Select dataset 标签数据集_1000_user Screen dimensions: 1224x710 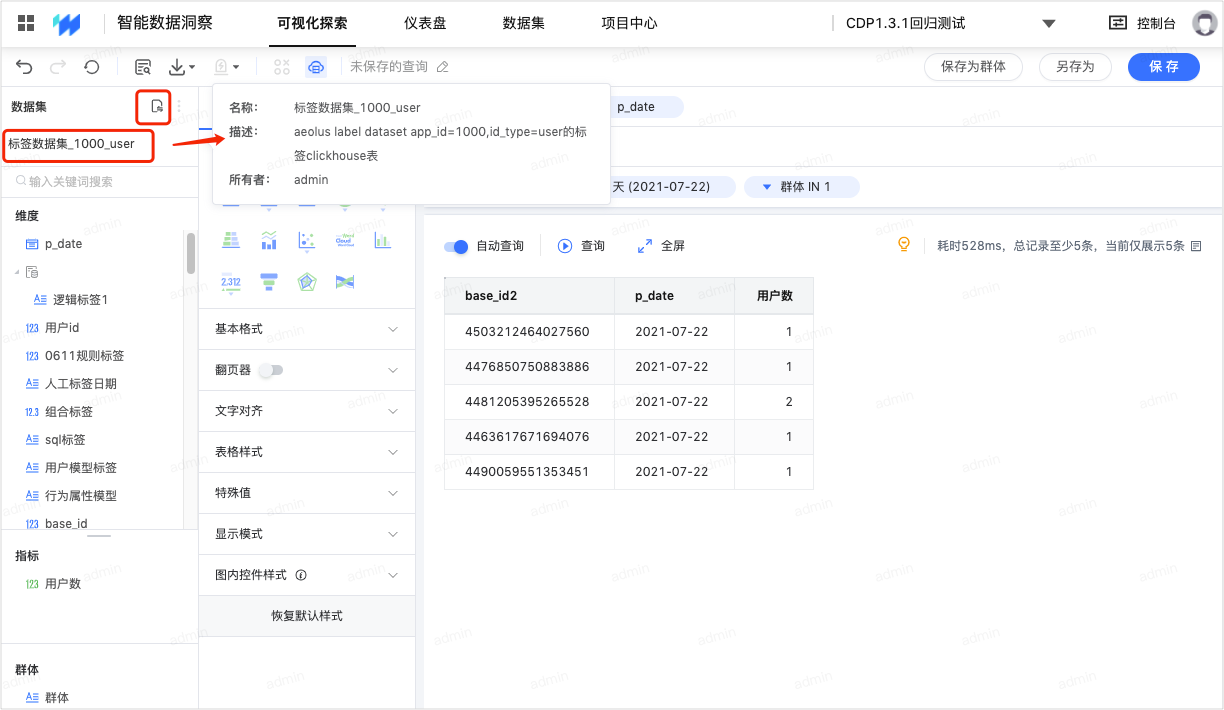tap(71, 144)
